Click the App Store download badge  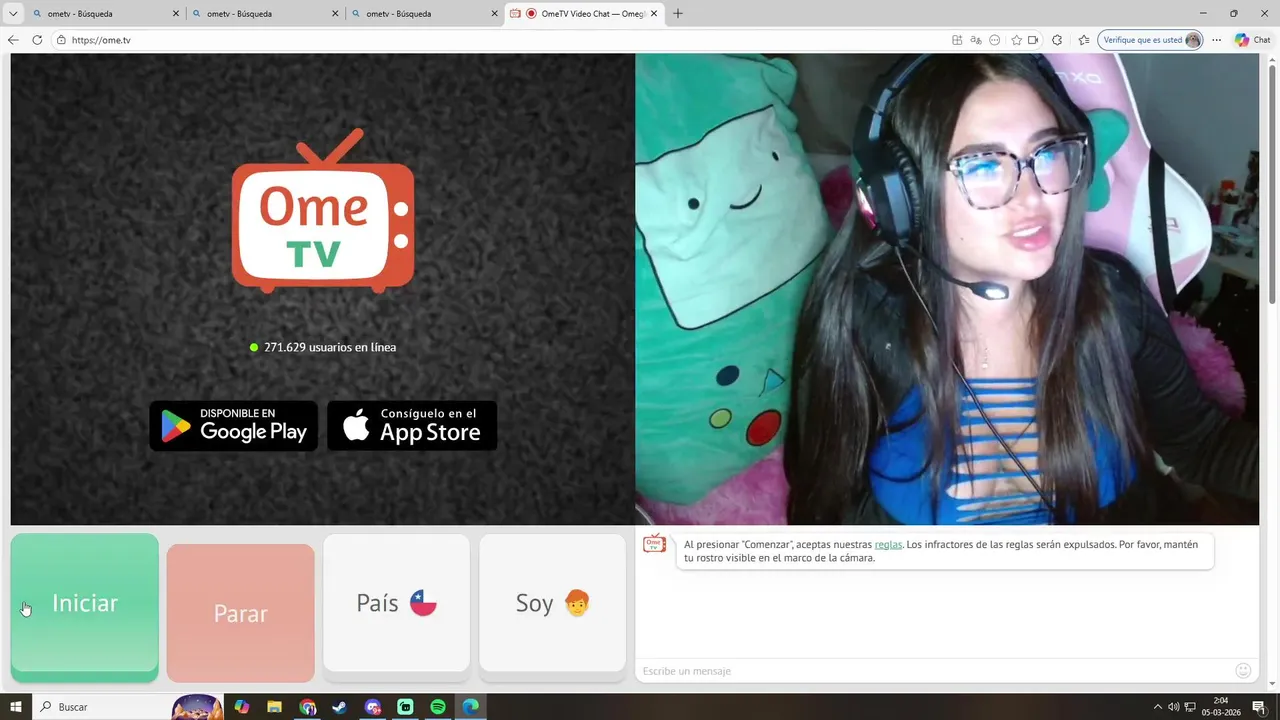412,426
